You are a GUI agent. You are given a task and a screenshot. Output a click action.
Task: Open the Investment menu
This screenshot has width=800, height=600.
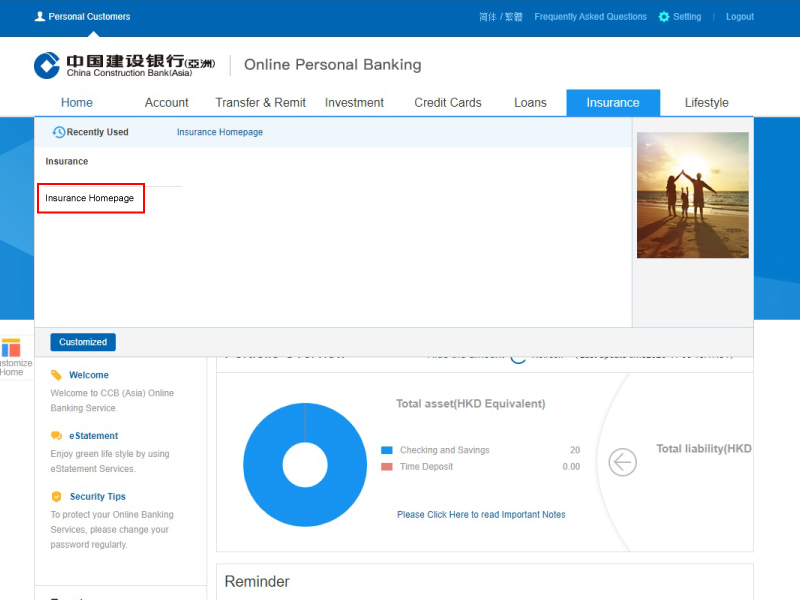[x=354, y=103]
